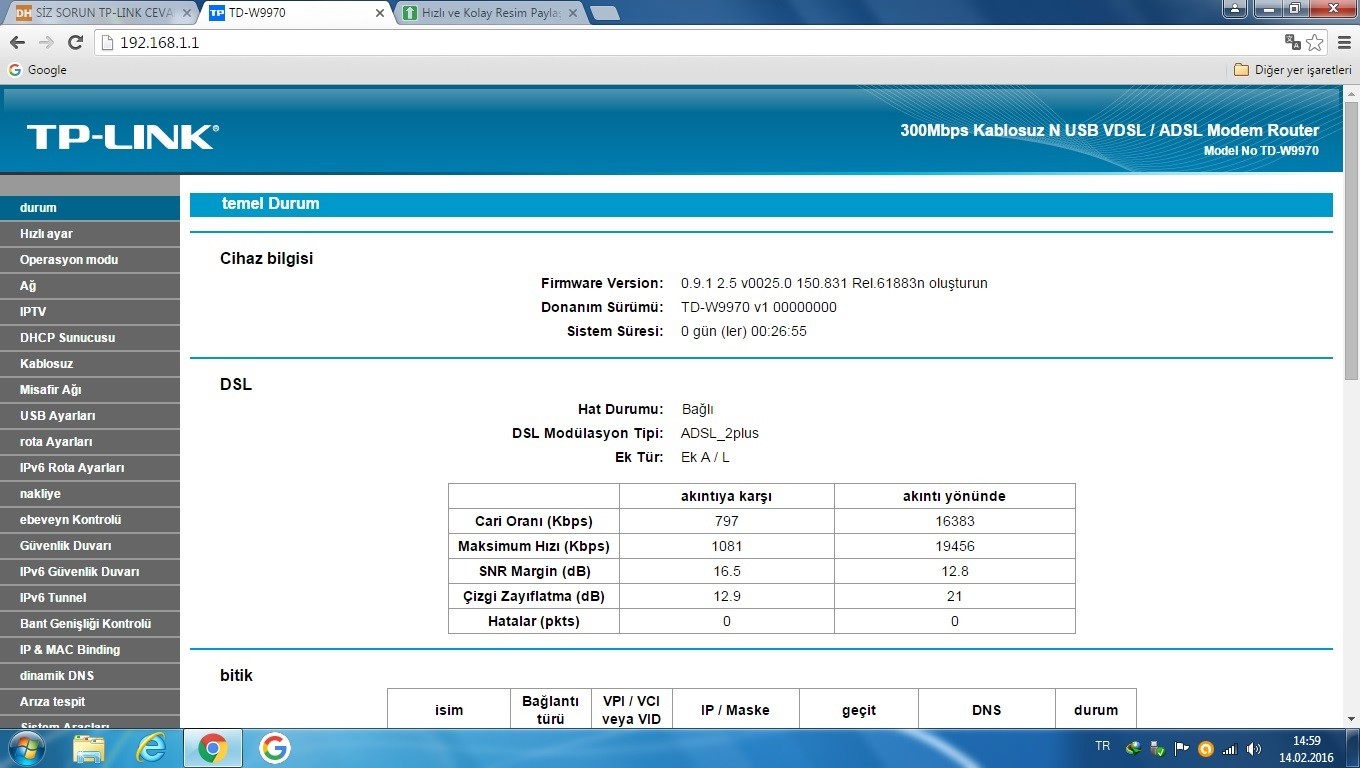Viewport: 1360px width, 768px height.
Task: Click the page vertical scrollbar
Action: click(1351, 240)
